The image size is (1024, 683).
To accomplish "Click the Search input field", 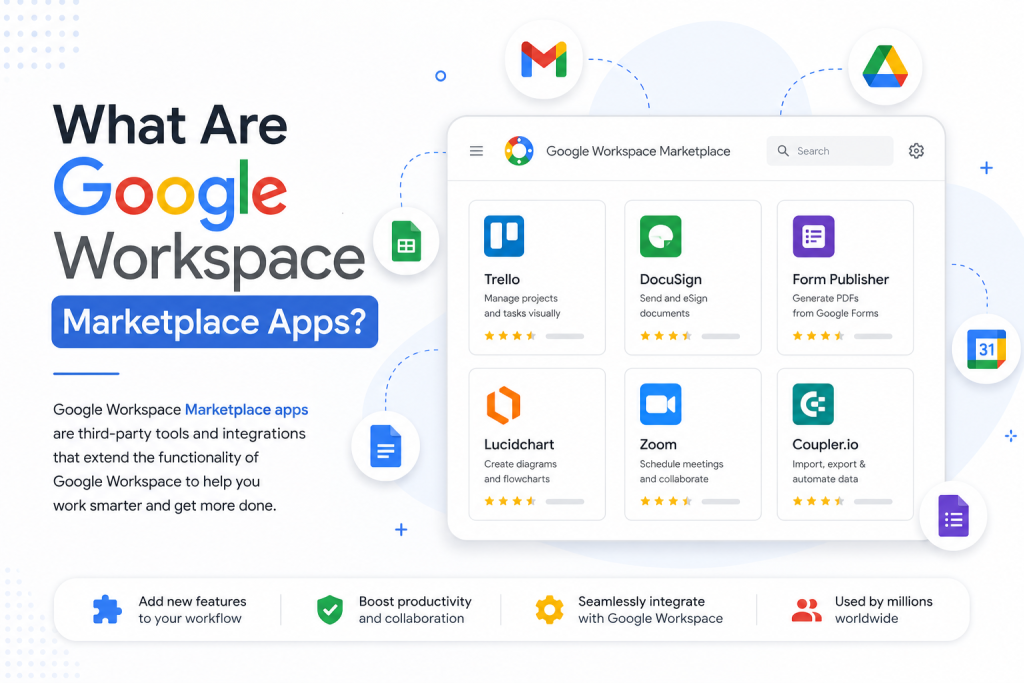I will pos(829,151).
